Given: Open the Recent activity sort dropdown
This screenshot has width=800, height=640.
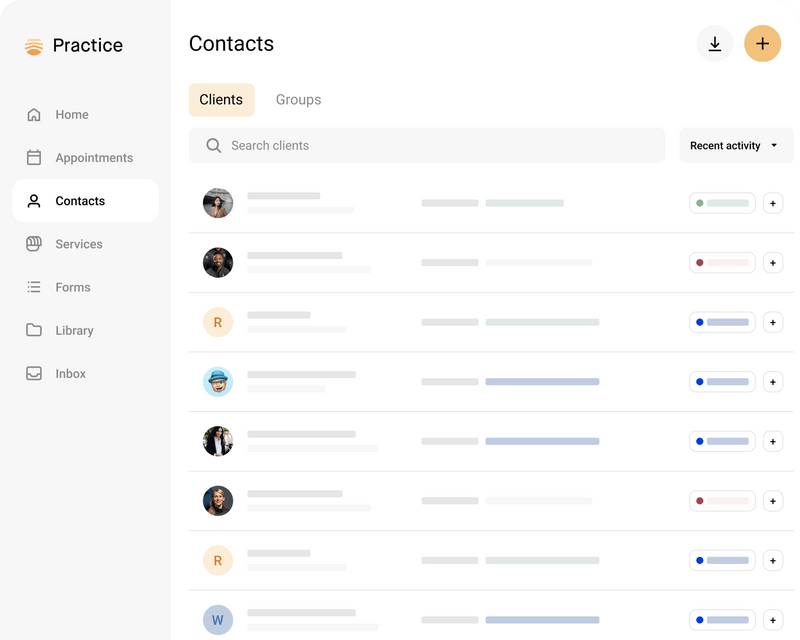Looking at the screenshot, I should click(736, 145).
